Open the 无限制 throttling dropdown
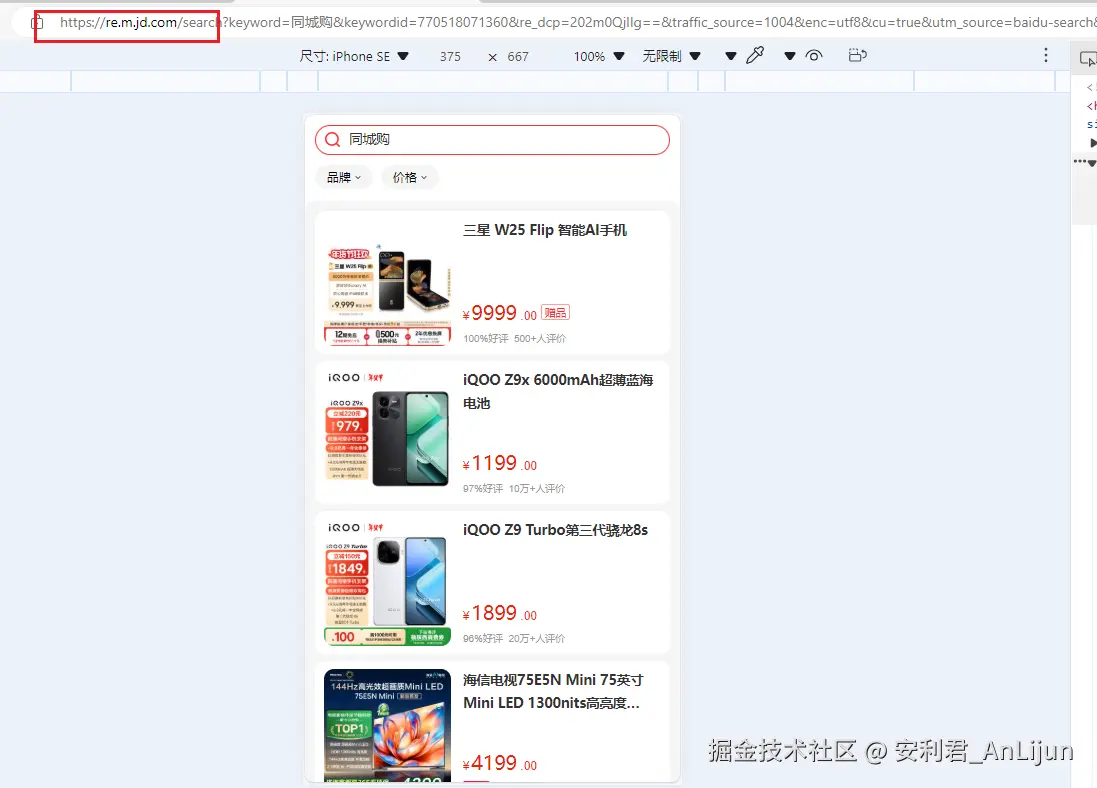 (x=671, y=56)
